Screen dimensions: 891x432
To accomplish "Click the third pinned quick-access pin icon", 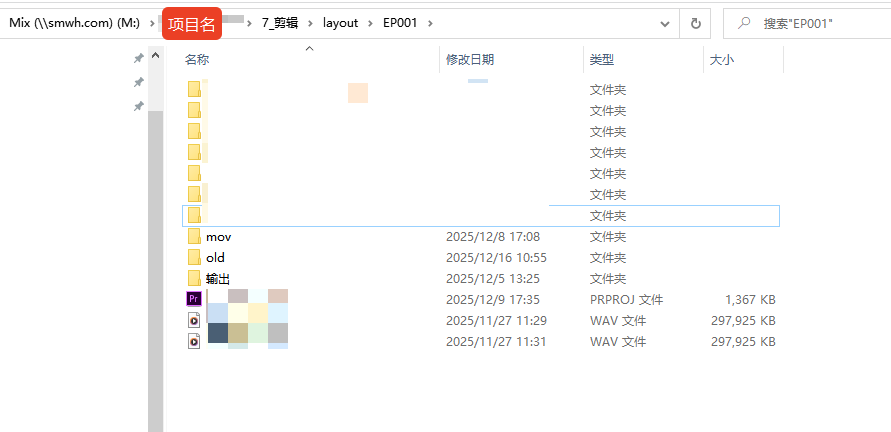I will point(138,106).
